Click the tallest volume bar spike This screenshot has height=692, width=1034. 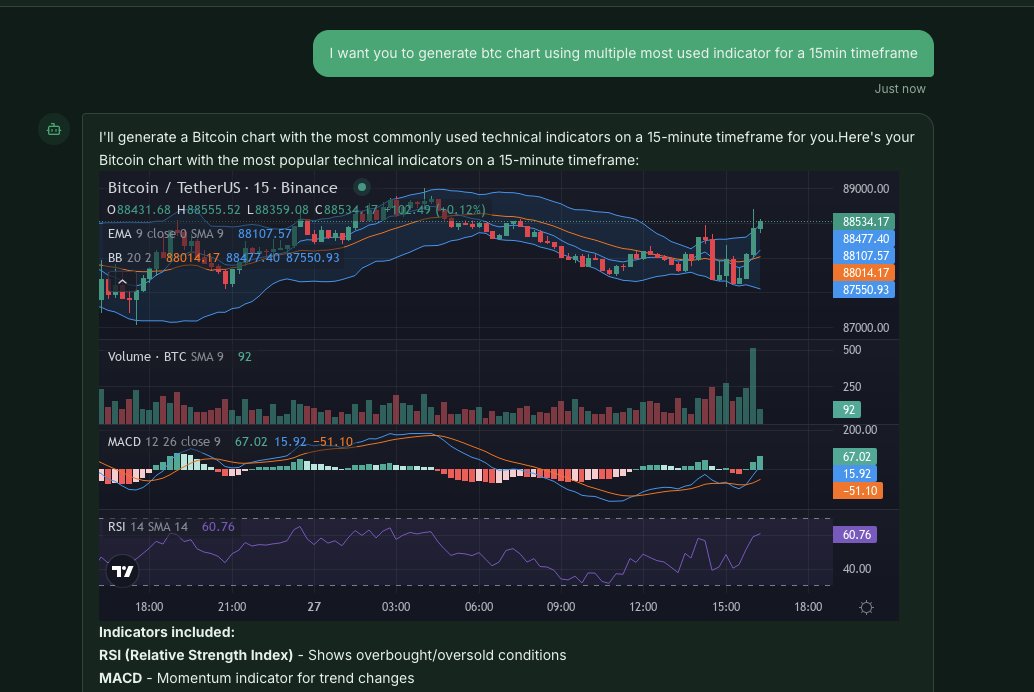pos(753,386)
